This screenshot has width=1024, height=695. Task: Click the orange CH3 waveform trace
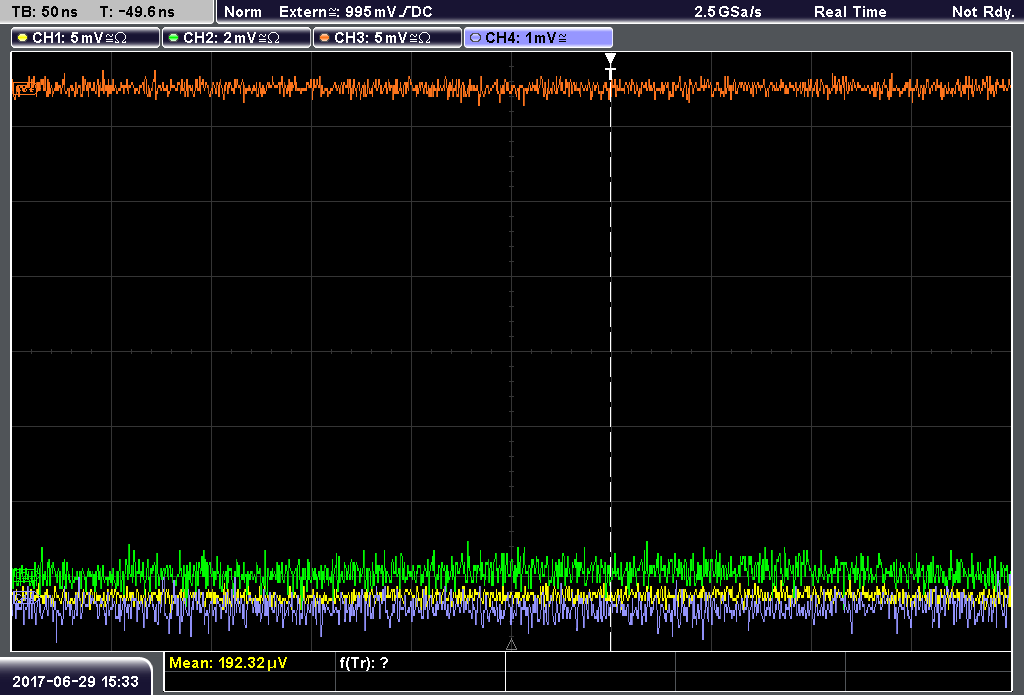pos(512,88)
